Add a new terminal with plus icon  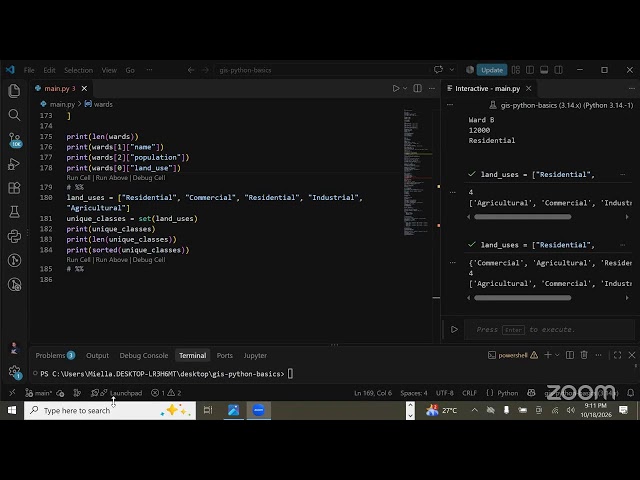point(548,355)
